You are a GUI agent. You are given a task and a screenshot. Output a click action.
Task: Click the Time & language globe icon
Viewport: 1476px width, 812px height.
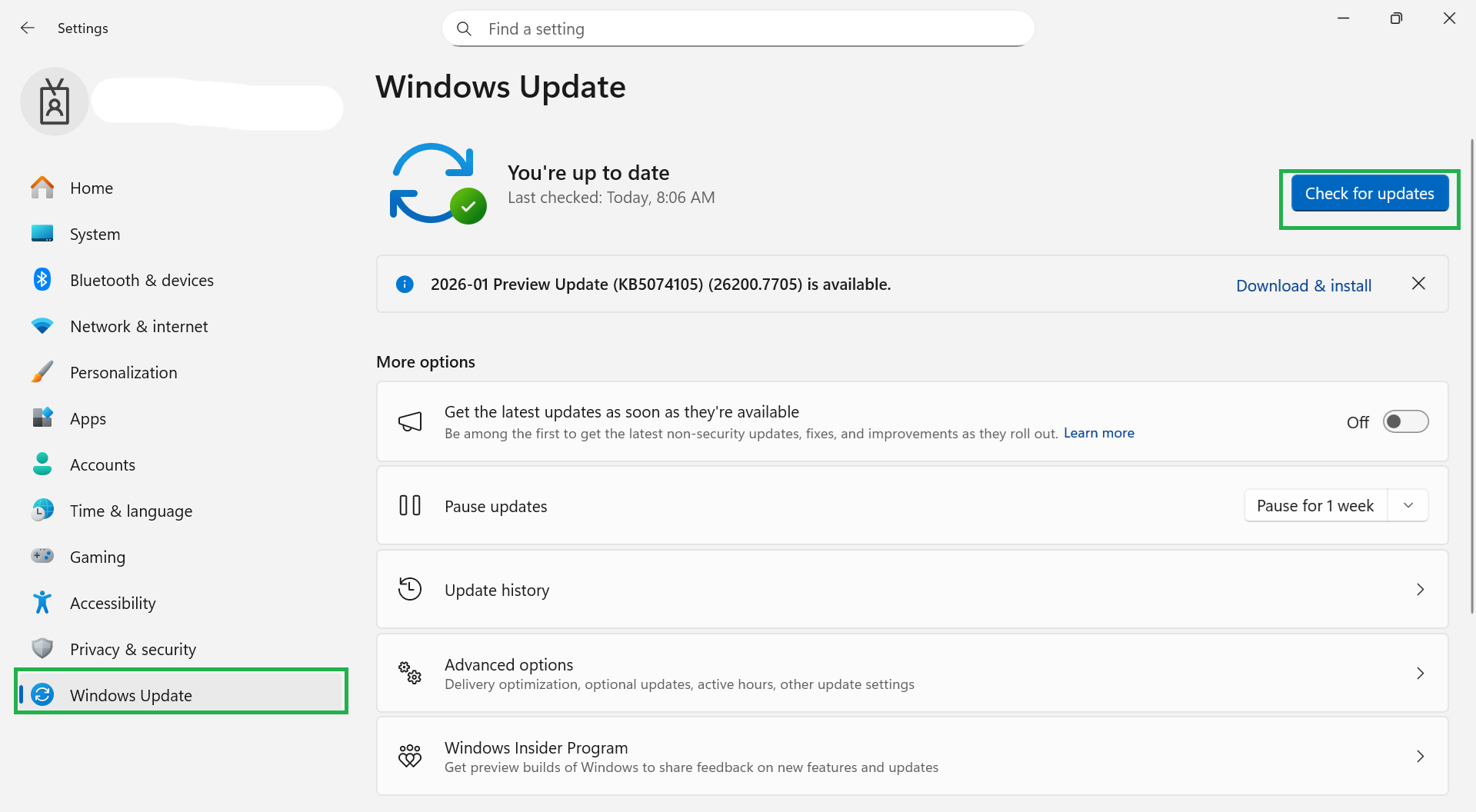click(42, 510)
